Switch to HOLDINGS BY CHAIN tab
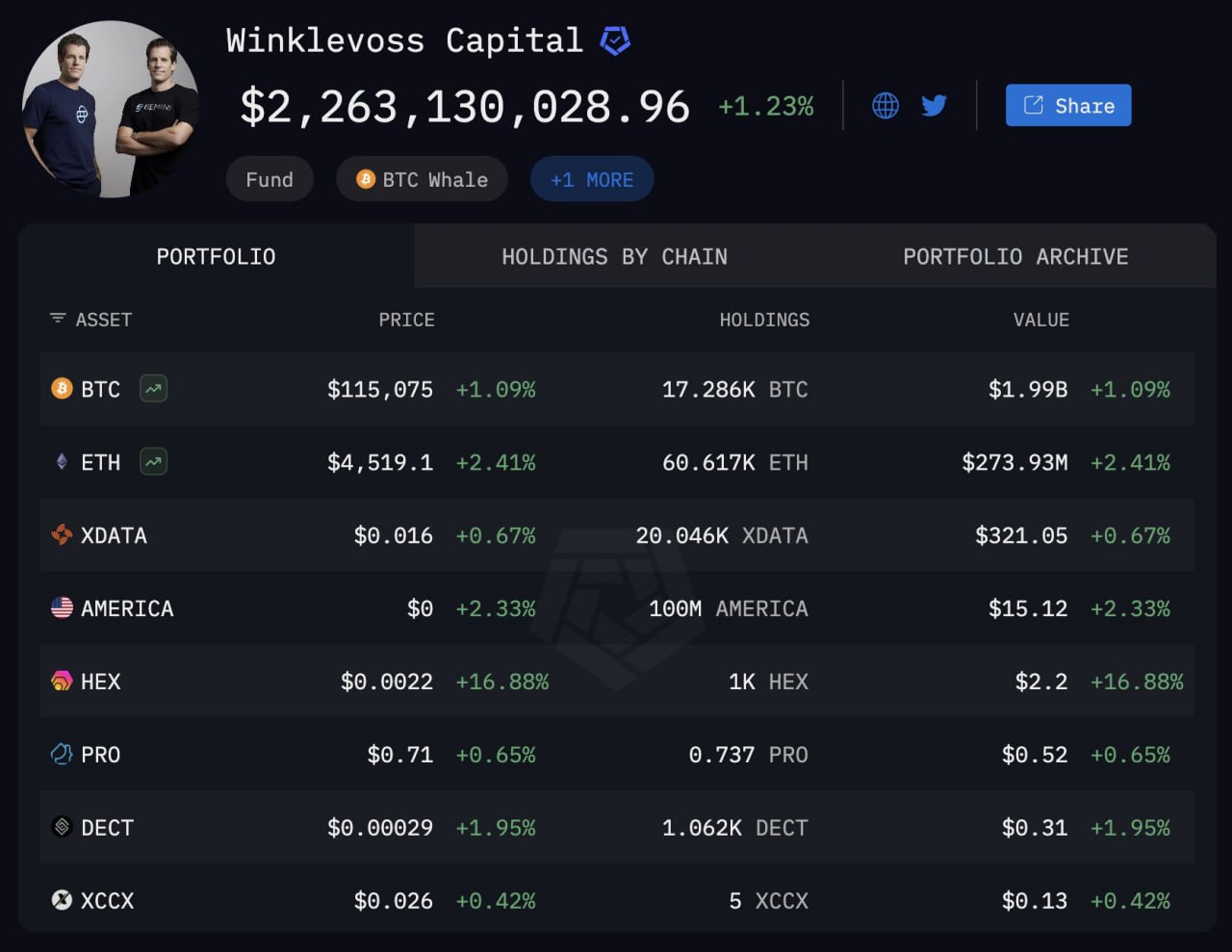 (x=614, y=256)
